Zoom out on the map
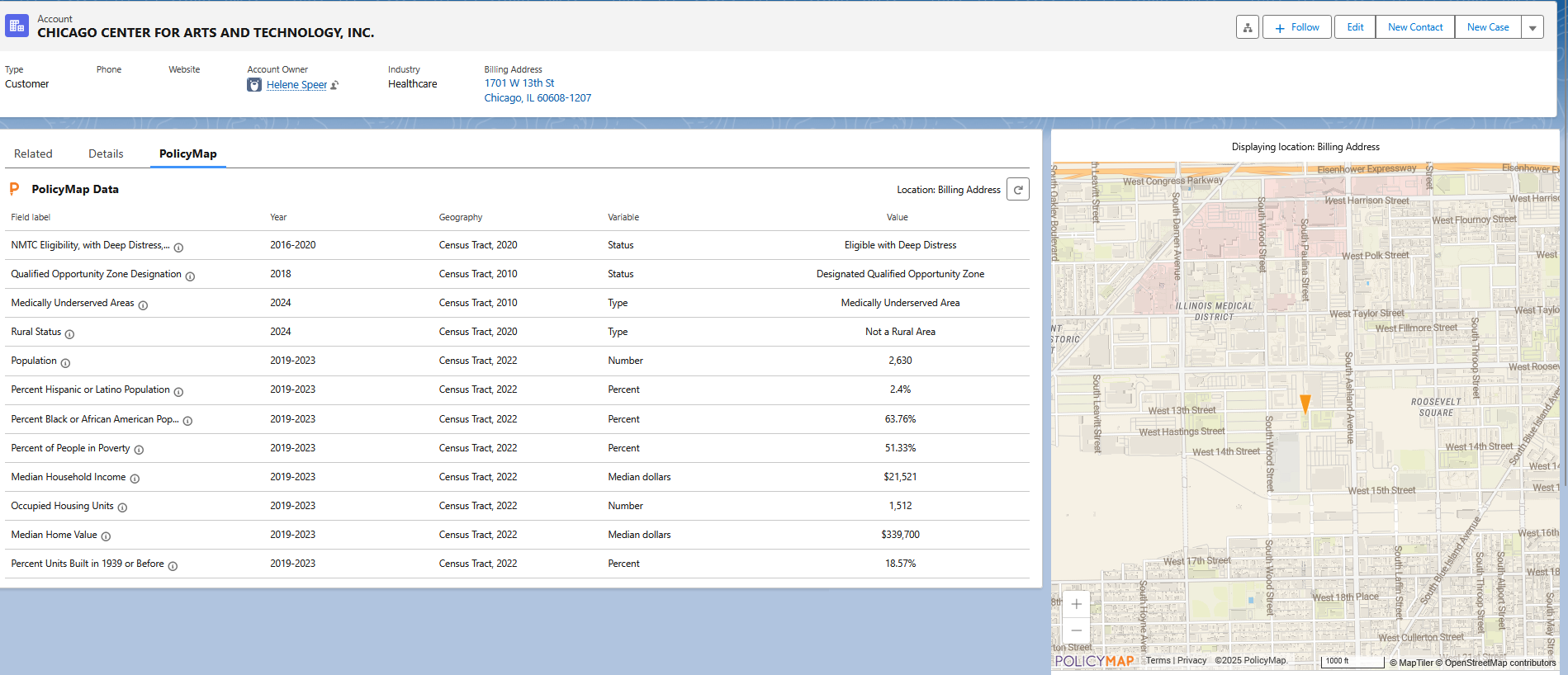This screenshot has width=1568, height=675. click(1076, 630)
